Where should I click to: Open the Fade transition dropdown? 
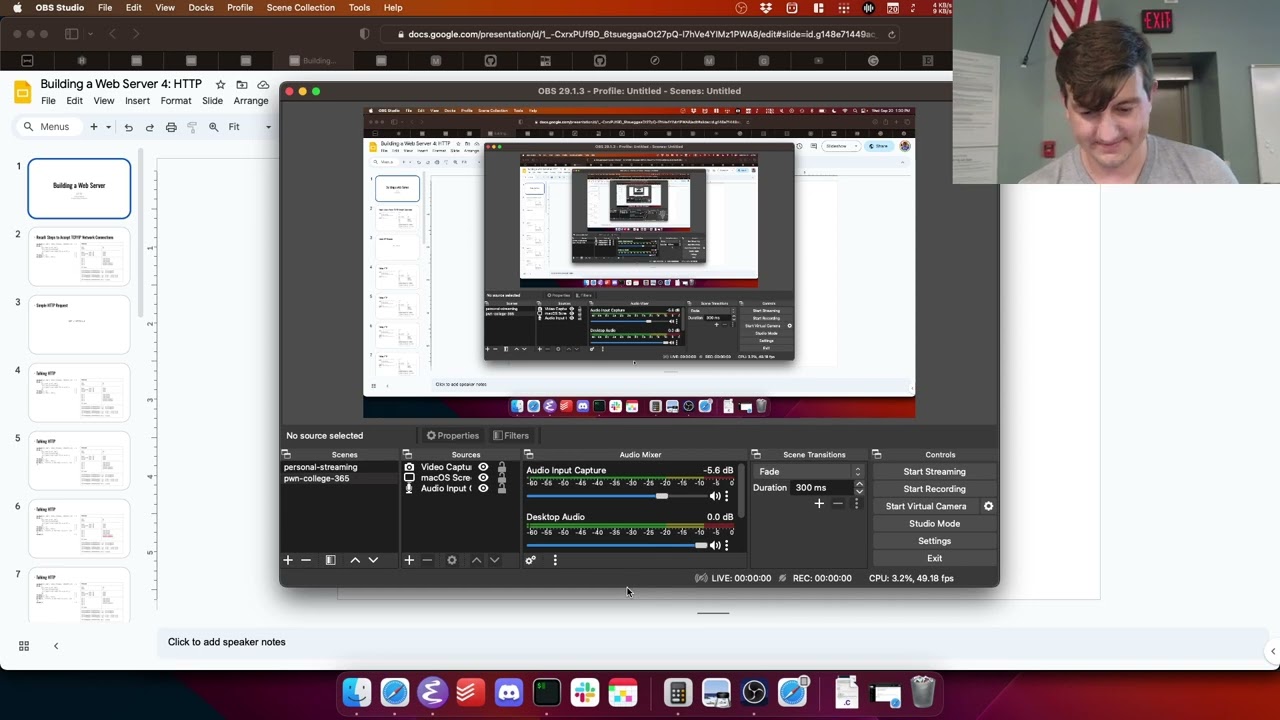(809, 471)
